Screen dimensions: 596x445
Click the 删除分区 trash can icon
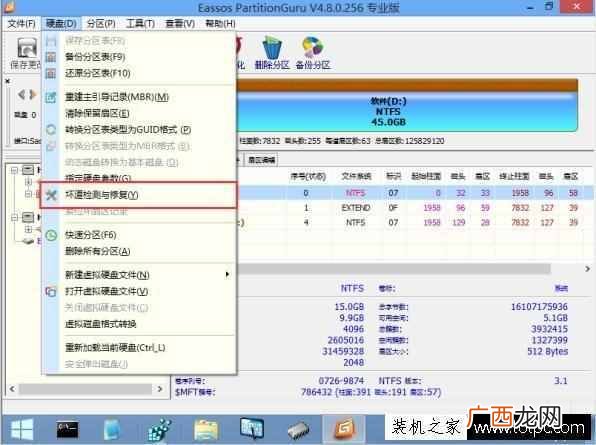coord(272,48)
